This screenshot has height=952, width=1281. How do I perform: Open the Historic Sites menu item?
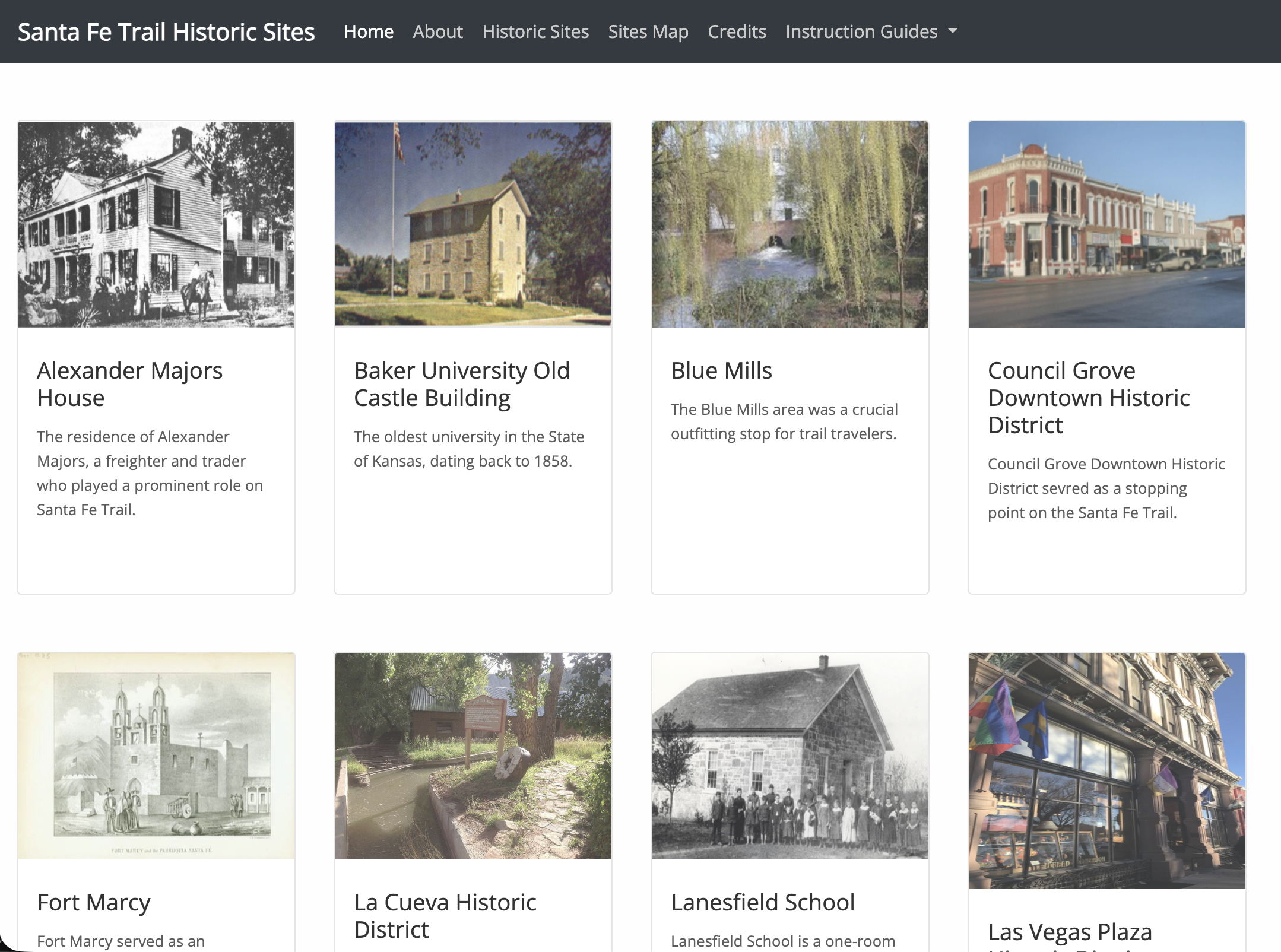pyautogui.click(x=535, y=31)
